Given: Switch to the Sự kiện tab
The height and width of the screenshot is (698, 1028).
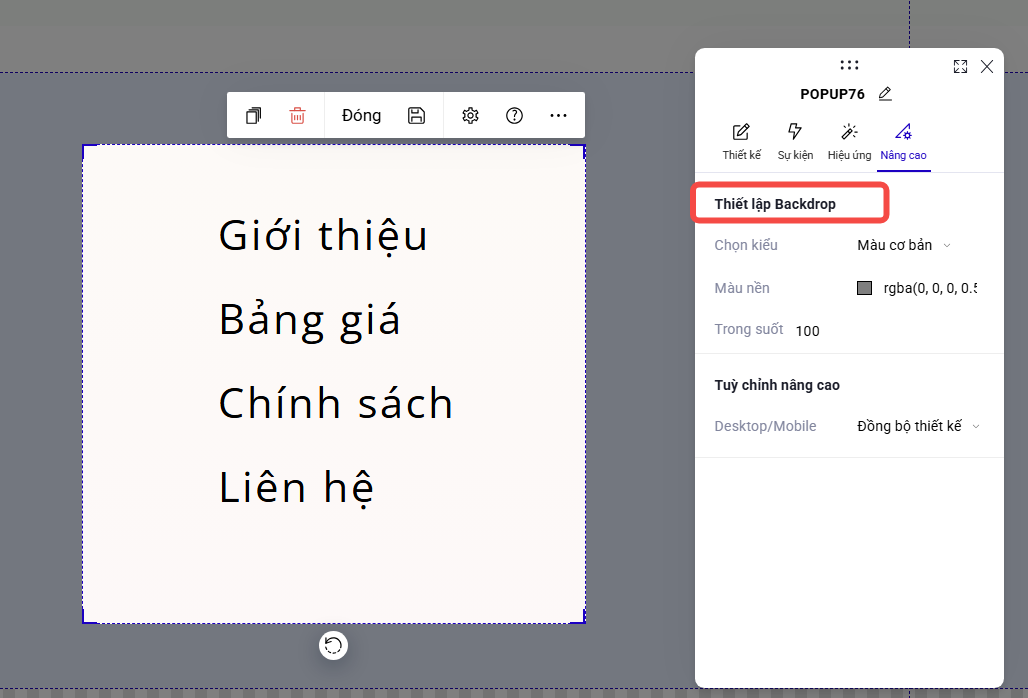Looking at the screenshot, I should coord(795,142).
